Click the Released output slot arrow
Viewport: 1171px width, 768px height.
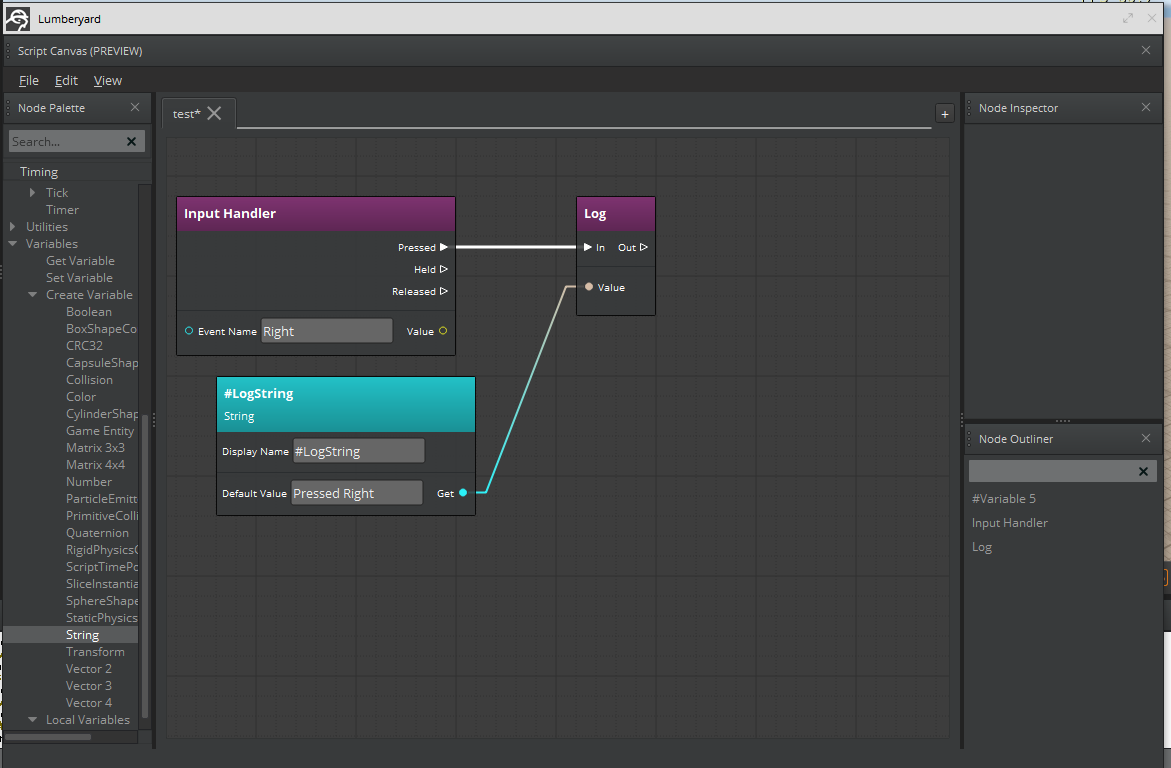444,291
